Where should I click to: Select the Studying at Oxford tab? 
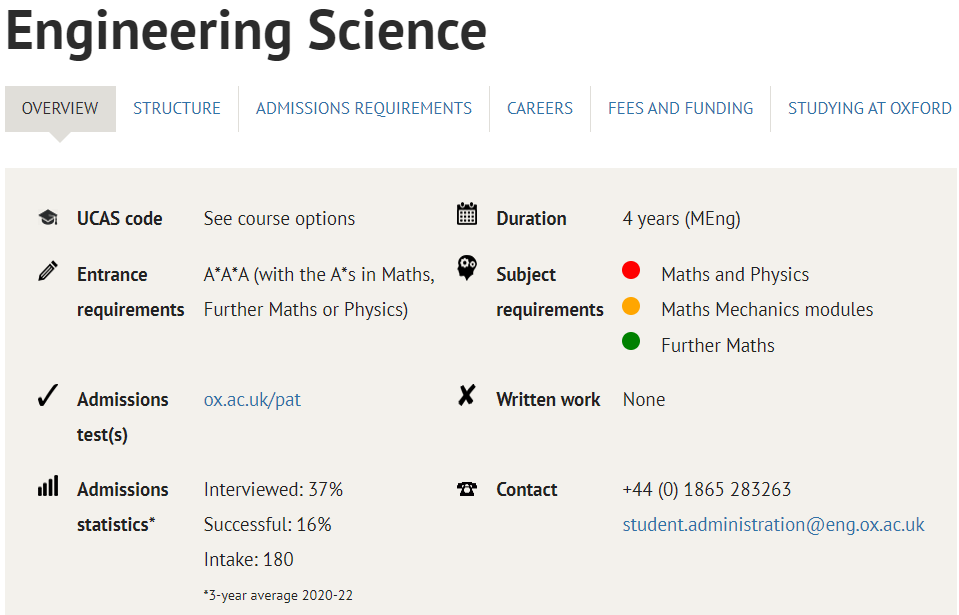(869, 109)
